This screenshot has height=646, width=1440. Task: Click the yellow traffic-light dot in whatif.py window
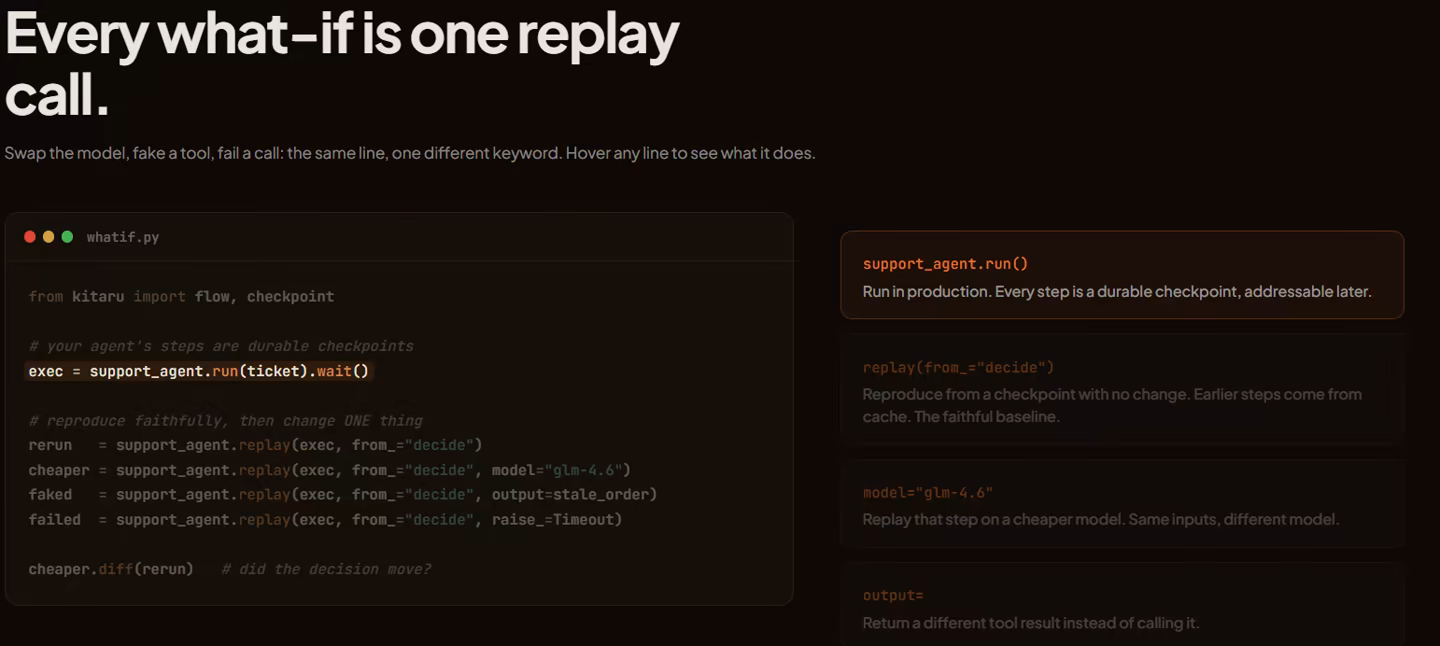(x=48, y=237)
